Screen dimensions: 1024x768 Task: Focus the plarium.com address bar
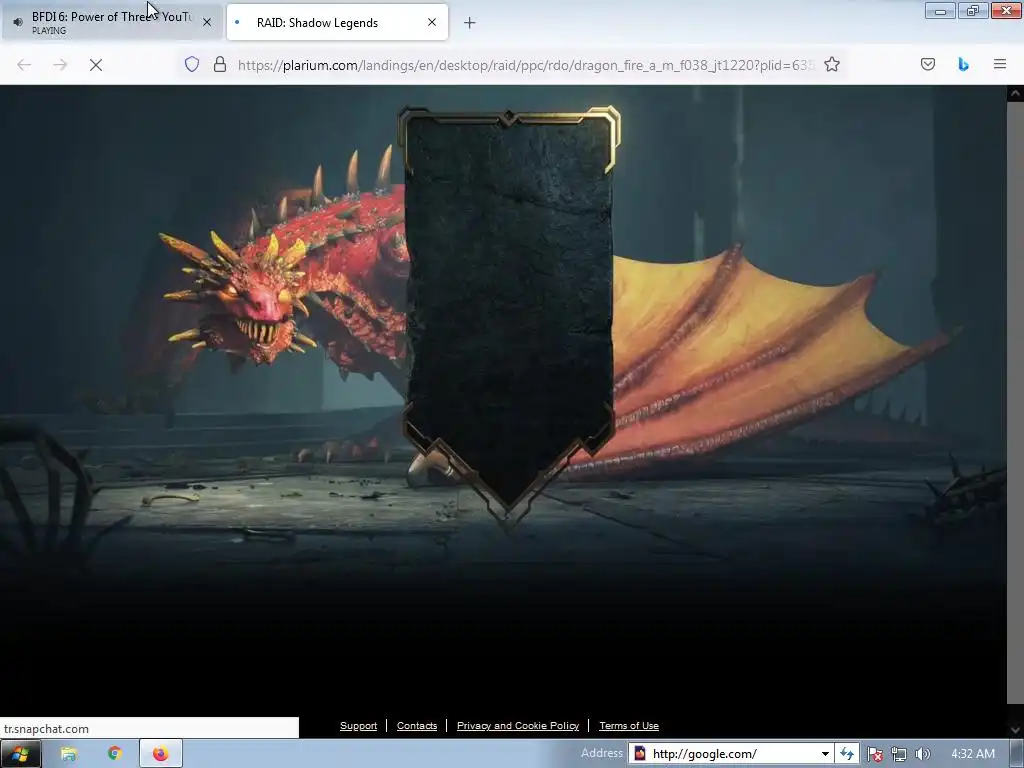(526, 65)
